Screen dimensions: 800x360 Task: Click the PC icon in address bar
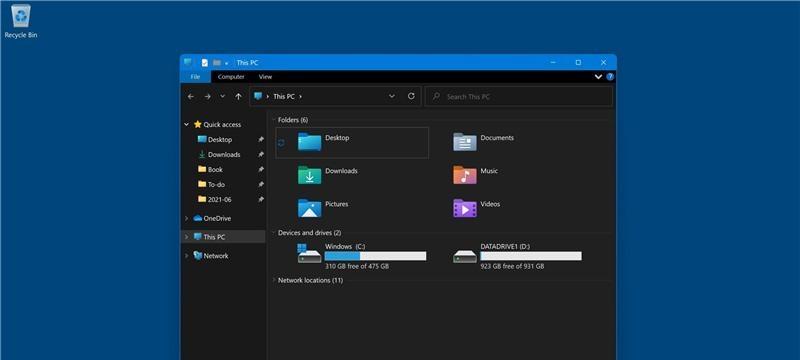pyautogui.click(x=258, y=96)
